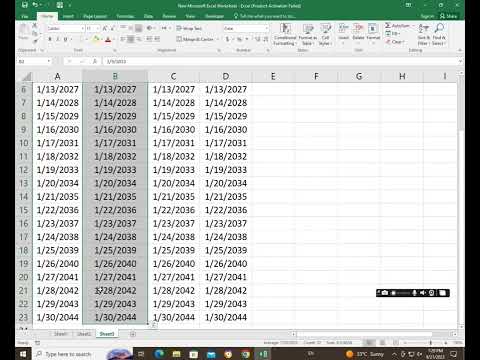Viewport: 480px width, 360px height.
Task: Switch to the Formulas tab
Action: point(125,16)
